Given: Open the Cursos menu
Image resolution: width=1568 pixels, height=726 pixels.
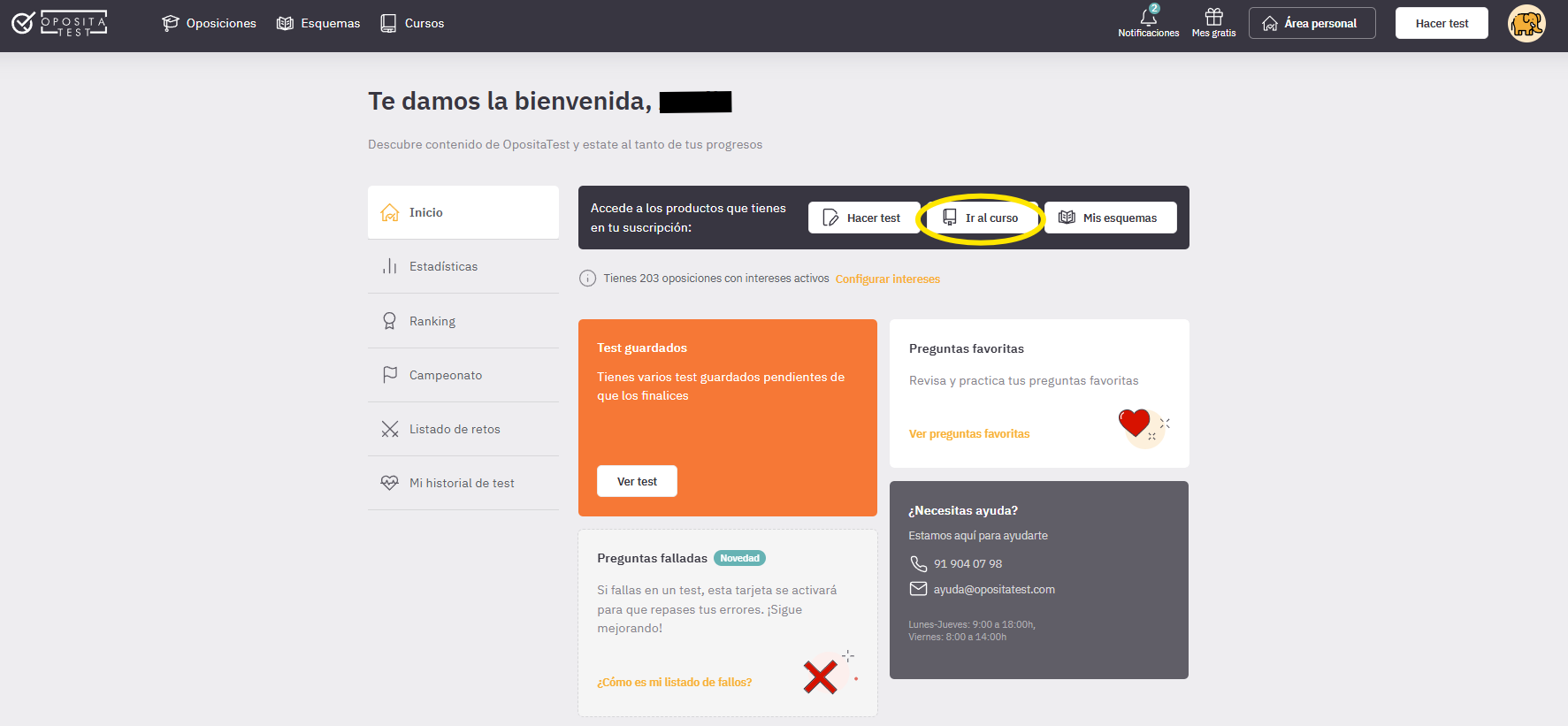Looking at the screenshot, I should [412, 23].
